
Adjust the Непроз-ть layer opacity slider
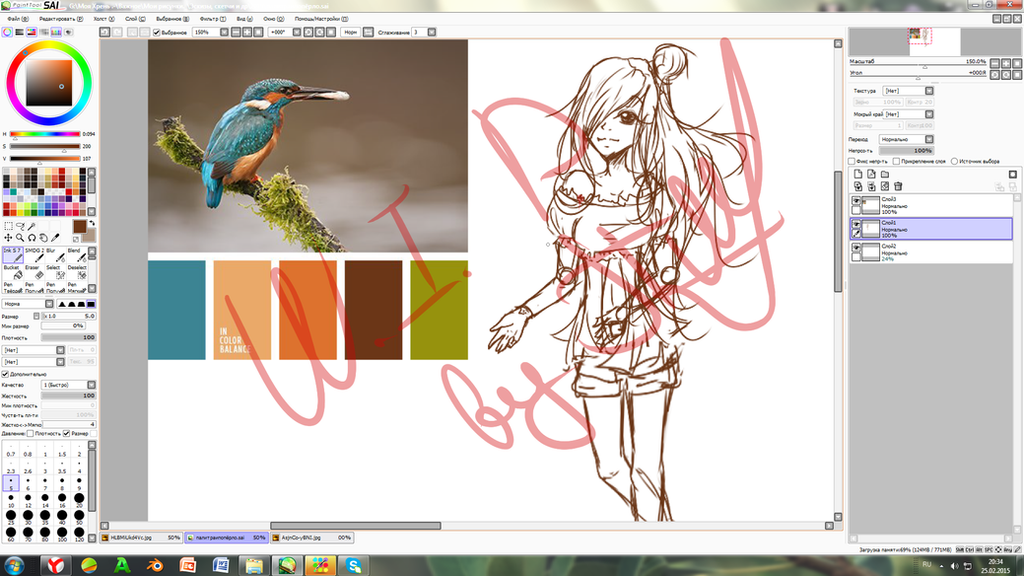click(x=906, y=151)
